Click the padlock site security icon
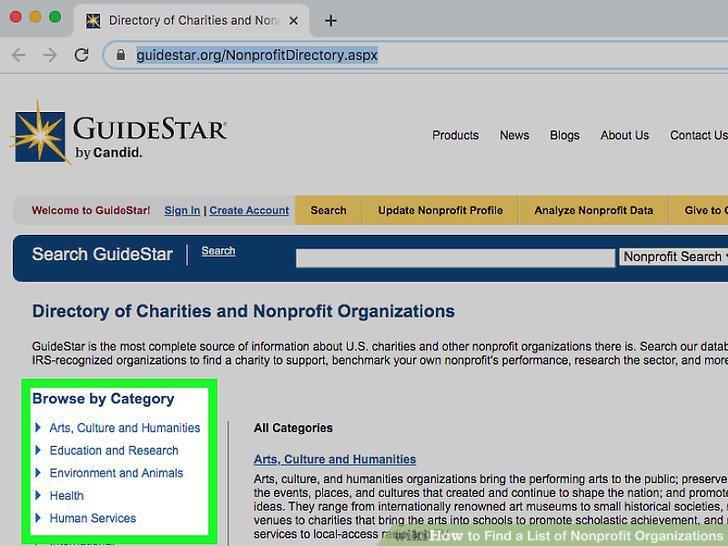Image resolution: width=728 pixels, height=546 pixels. tap(121, 55)
